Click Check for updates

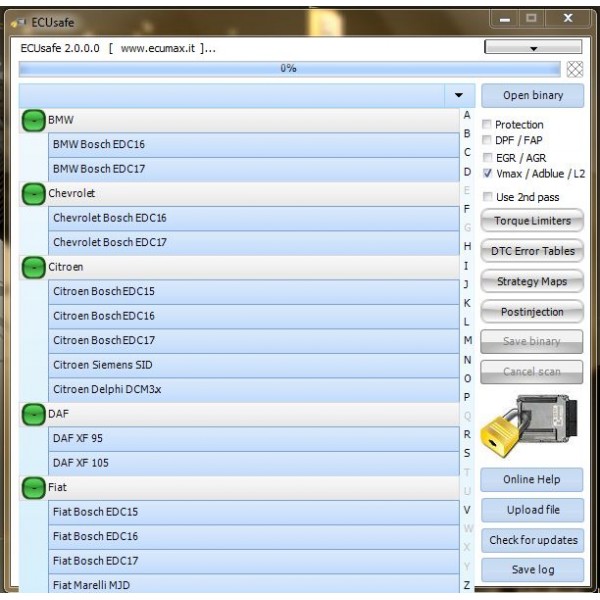tap(533, 540)
